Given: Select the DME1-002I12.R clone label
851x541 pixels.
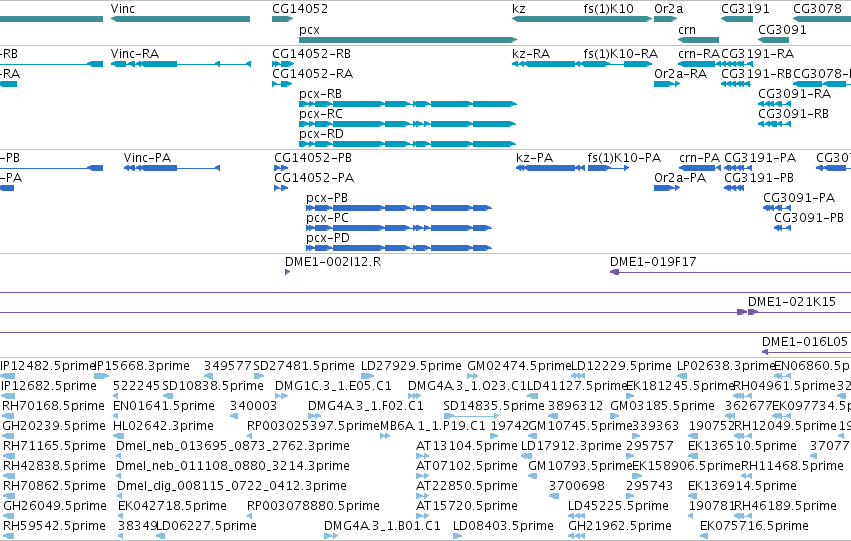Looking at the screenshot, I should pyautogui.click(x=333, y=262).
